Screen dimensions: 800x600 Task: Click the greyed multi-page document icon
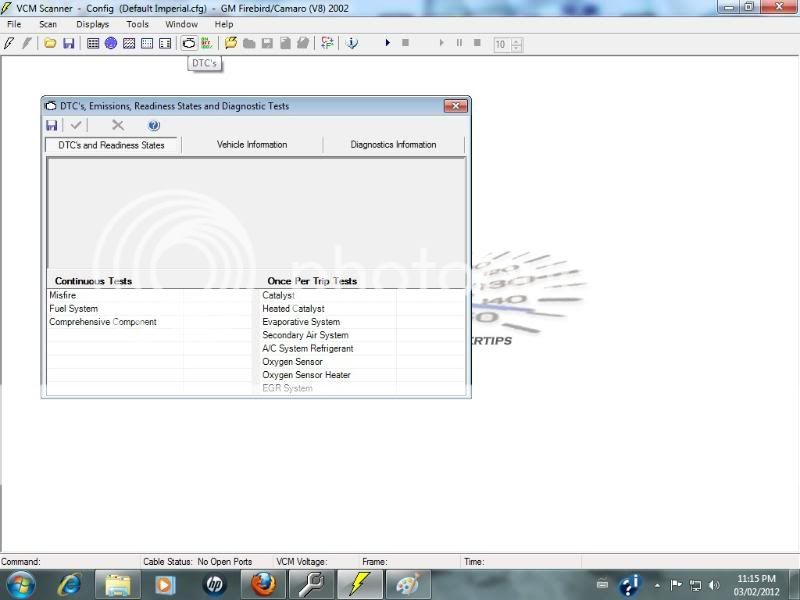click(303, 43)
